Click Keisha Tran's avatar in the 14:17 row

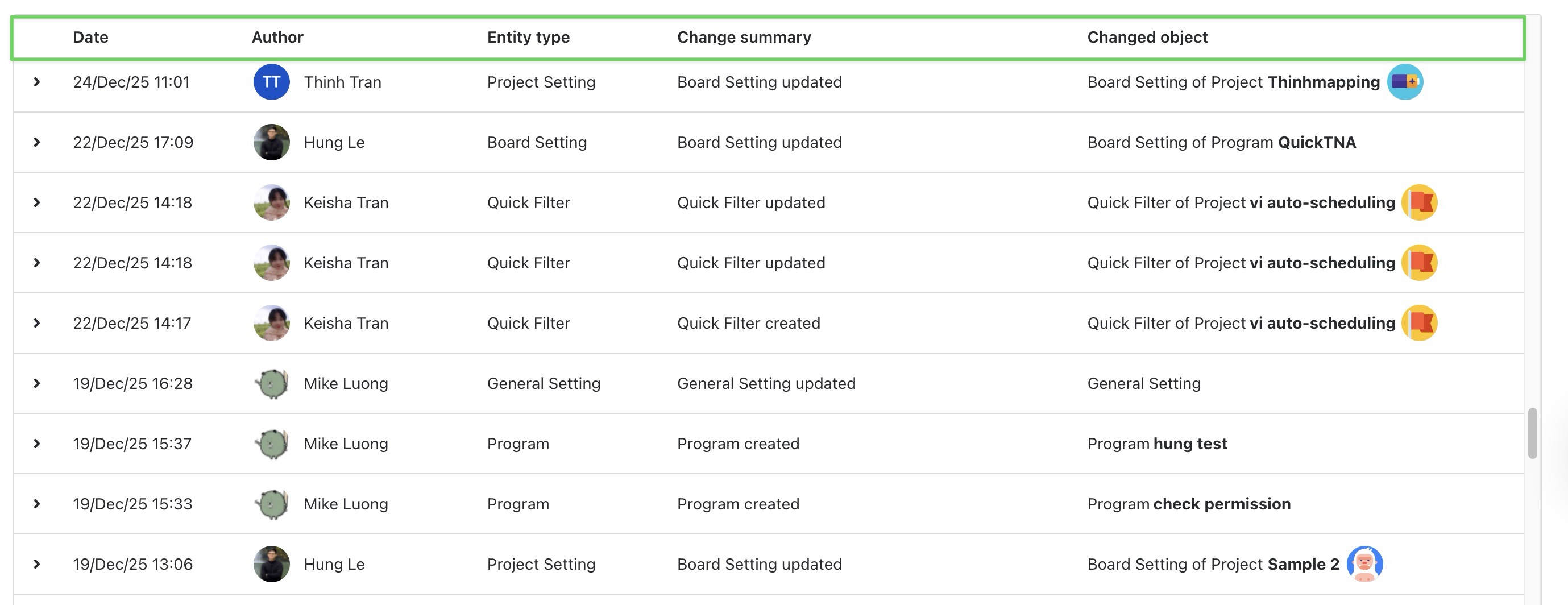[x=272, y=322]
